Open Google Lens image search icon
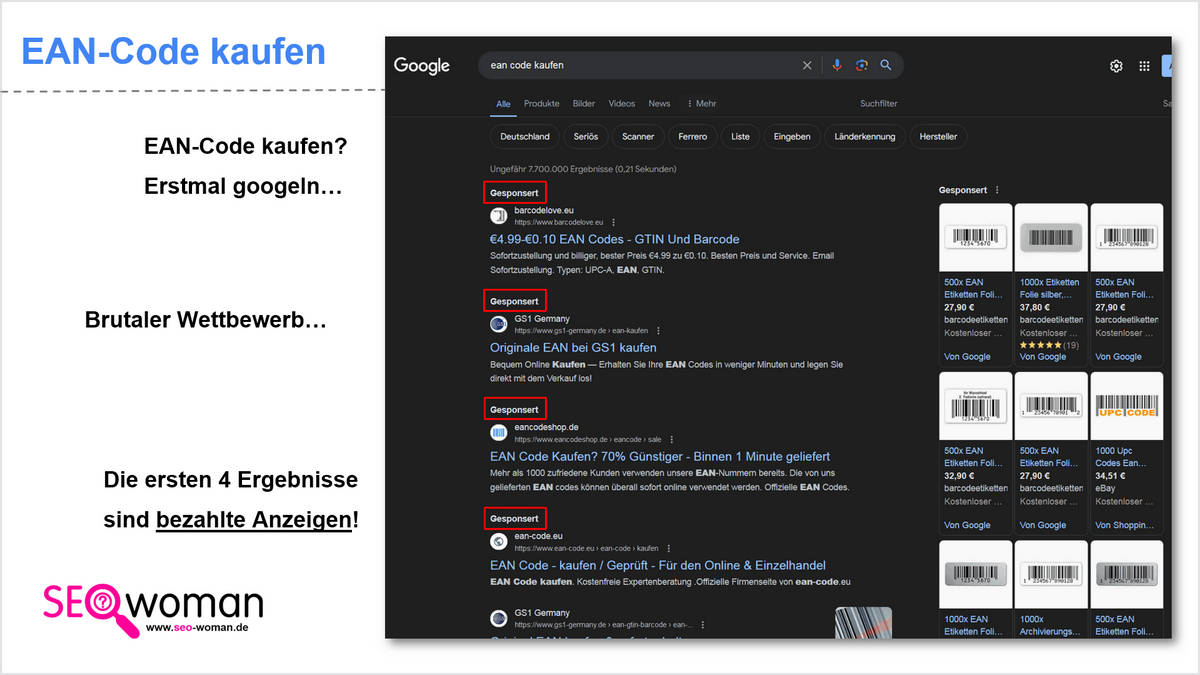This screenshot has height=675, width=1200. pos(862,66)
